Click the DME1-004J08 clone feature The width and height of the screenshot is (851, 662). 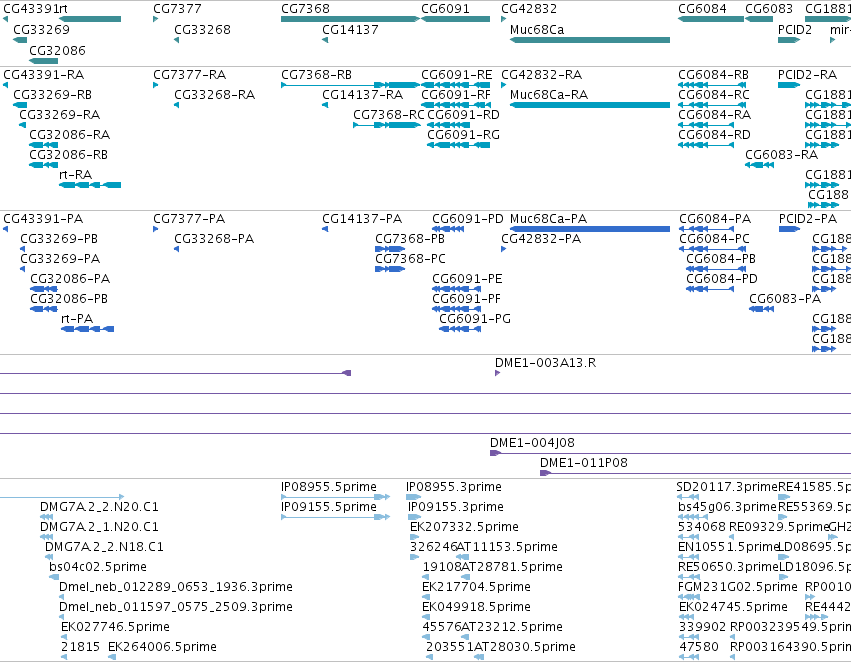[670, 453]
